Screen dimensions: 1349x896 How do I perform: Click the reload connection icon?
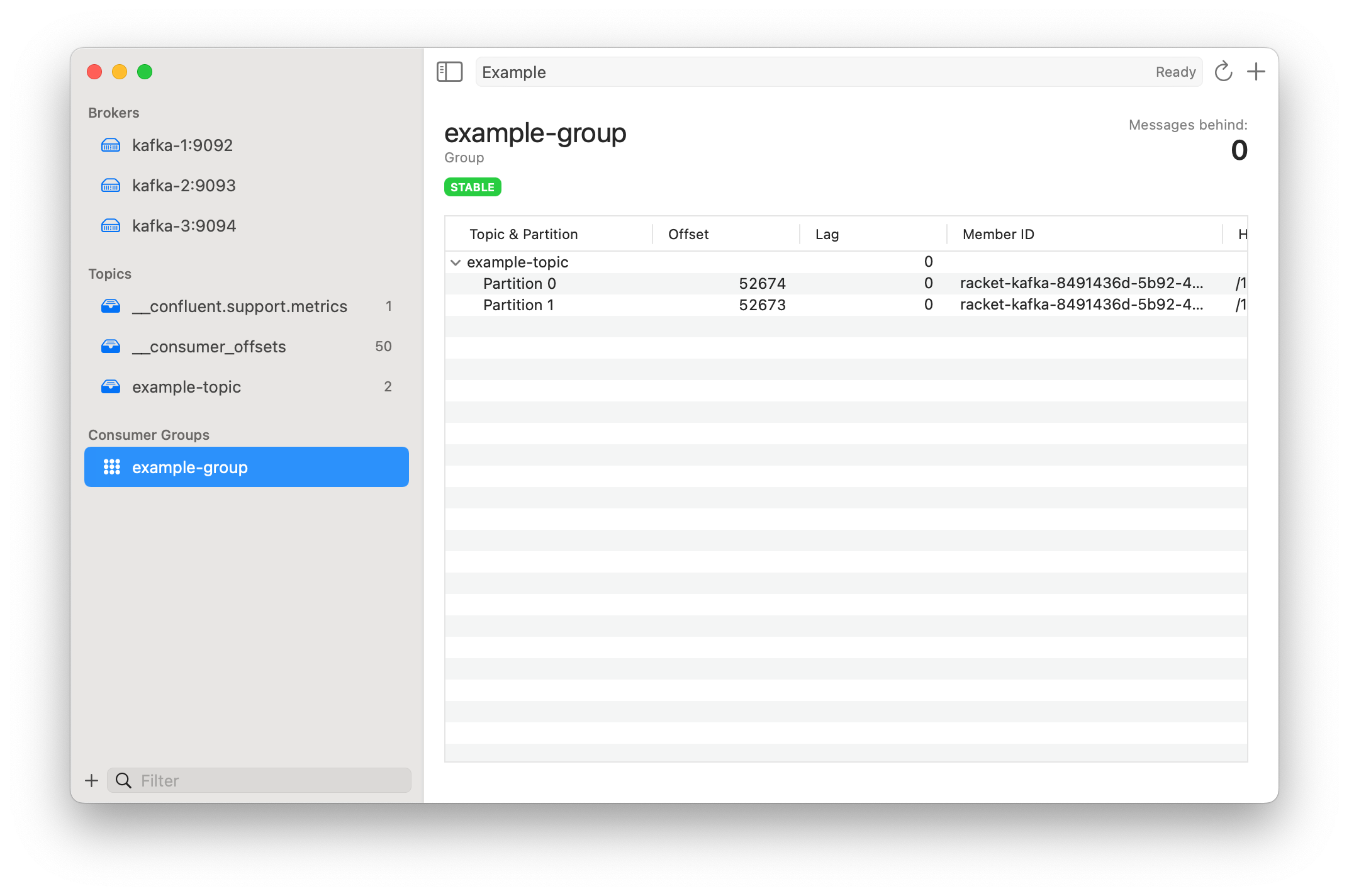(x=1223, y=72)
